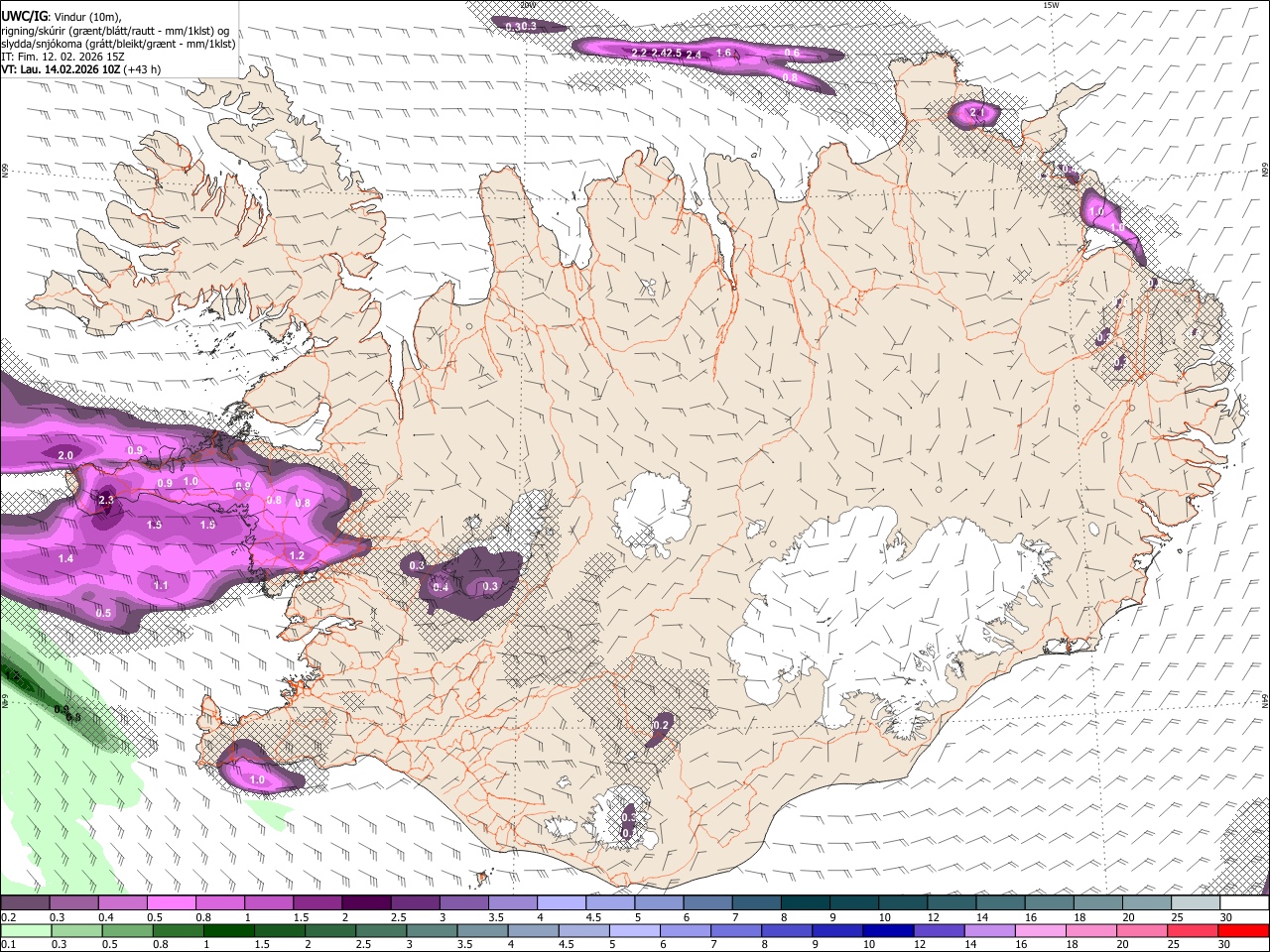Click the 1.4 snowfall value over the western sea

click(x=66, y=559)
